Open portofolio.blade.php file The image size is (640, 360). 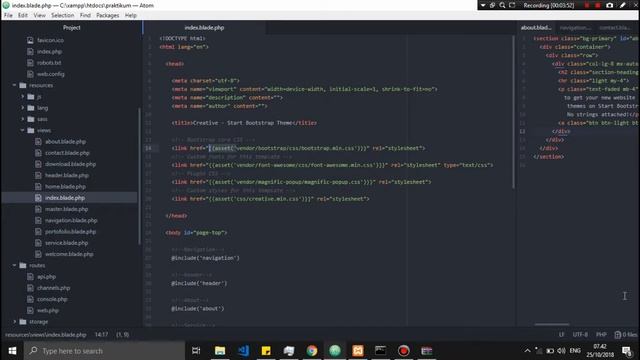click(x=70, y=231)
